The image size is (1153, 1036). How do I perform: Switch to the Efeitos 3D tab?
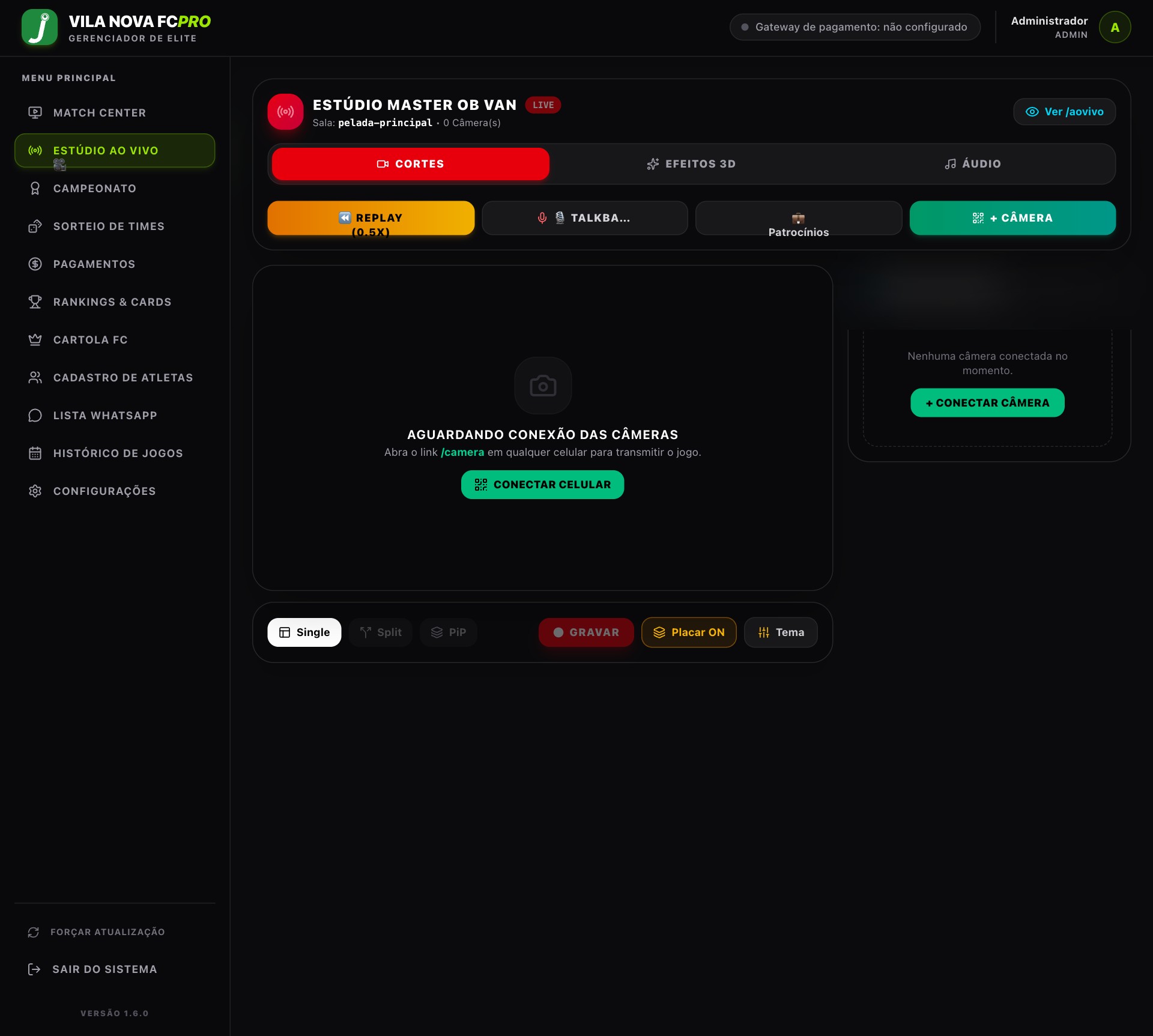pos(691,164)
